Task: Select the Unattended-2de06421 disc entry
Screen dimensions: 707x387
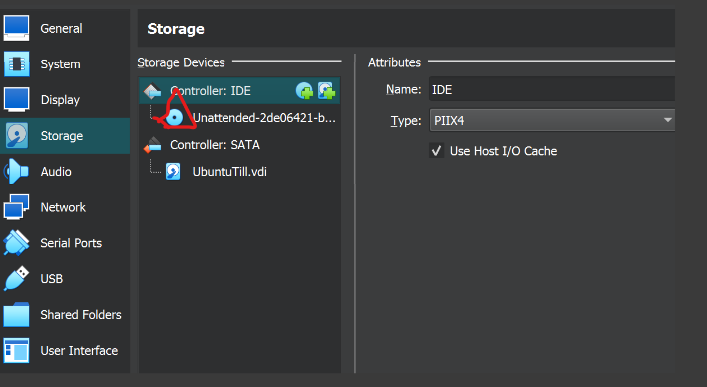Action: click(264, 118)
